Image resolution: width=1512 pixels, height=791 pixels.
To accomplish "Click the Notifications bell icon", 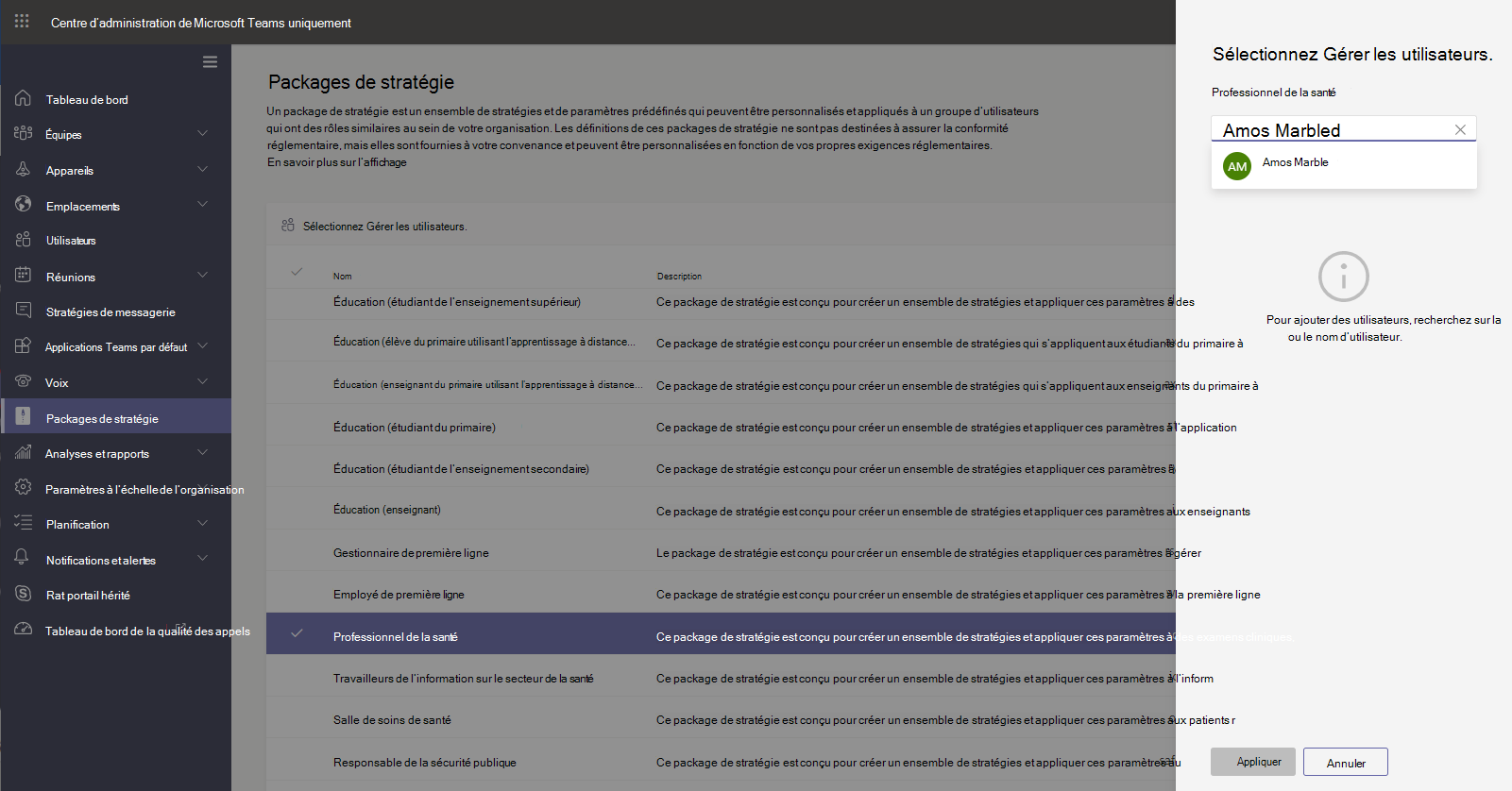I will point(22,558).
